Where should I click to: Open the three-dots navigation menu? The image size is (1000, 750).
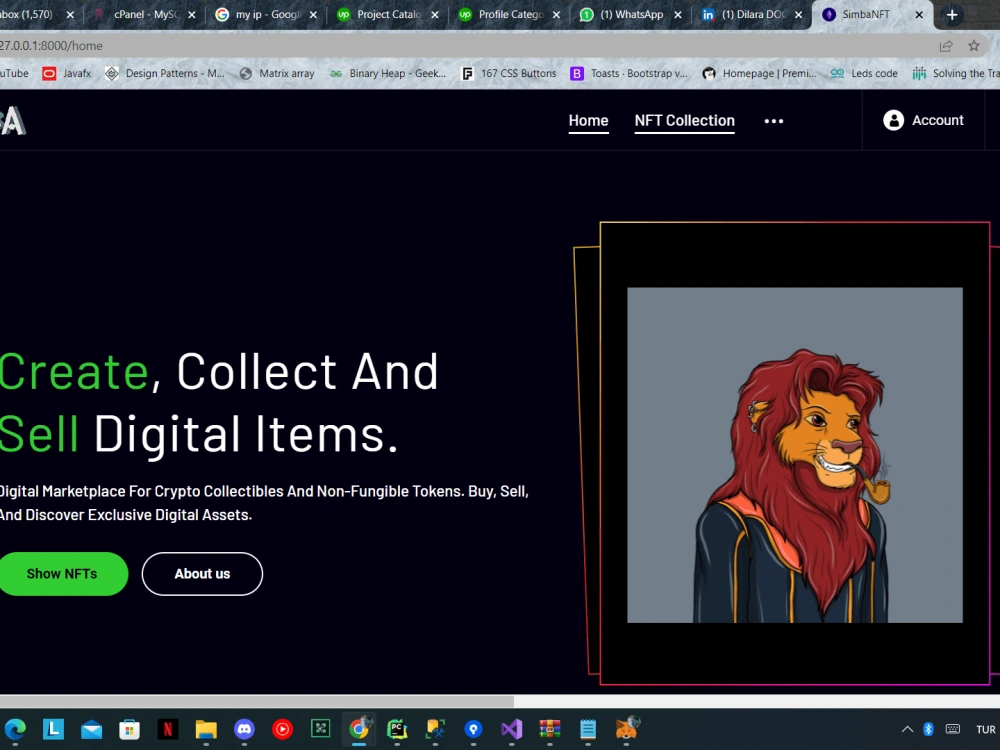774,121
